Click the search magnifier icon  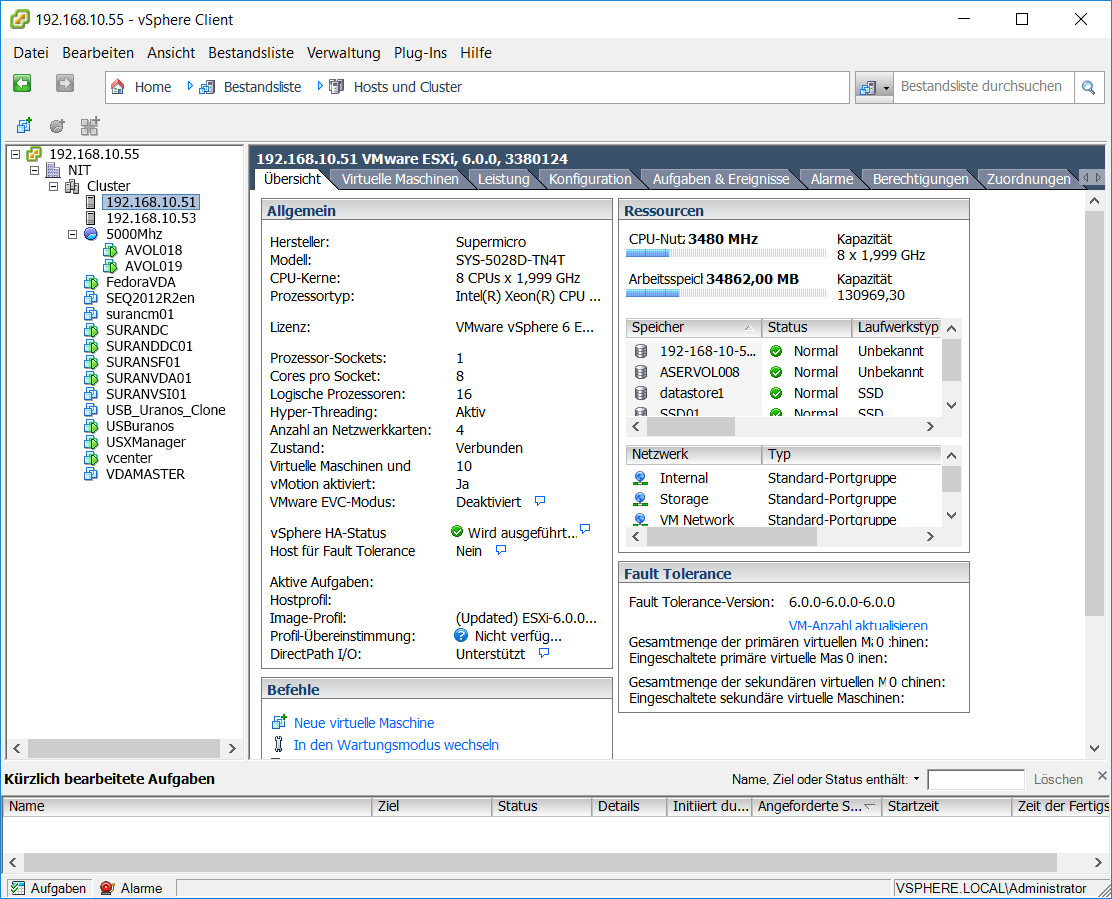[x=1089, y=87]
